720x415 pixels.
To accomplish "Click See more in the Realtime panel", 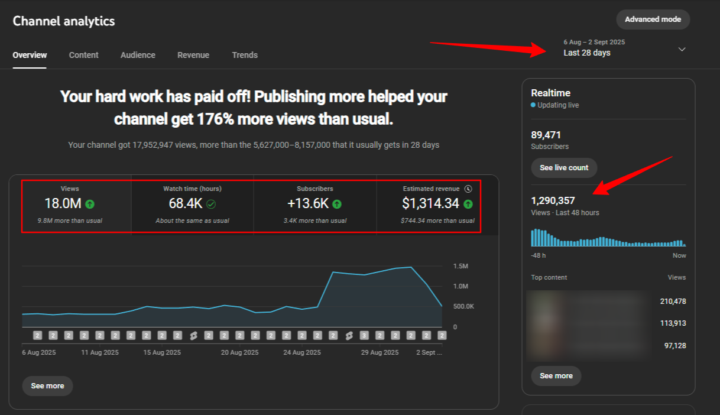I will coord(556,376).
